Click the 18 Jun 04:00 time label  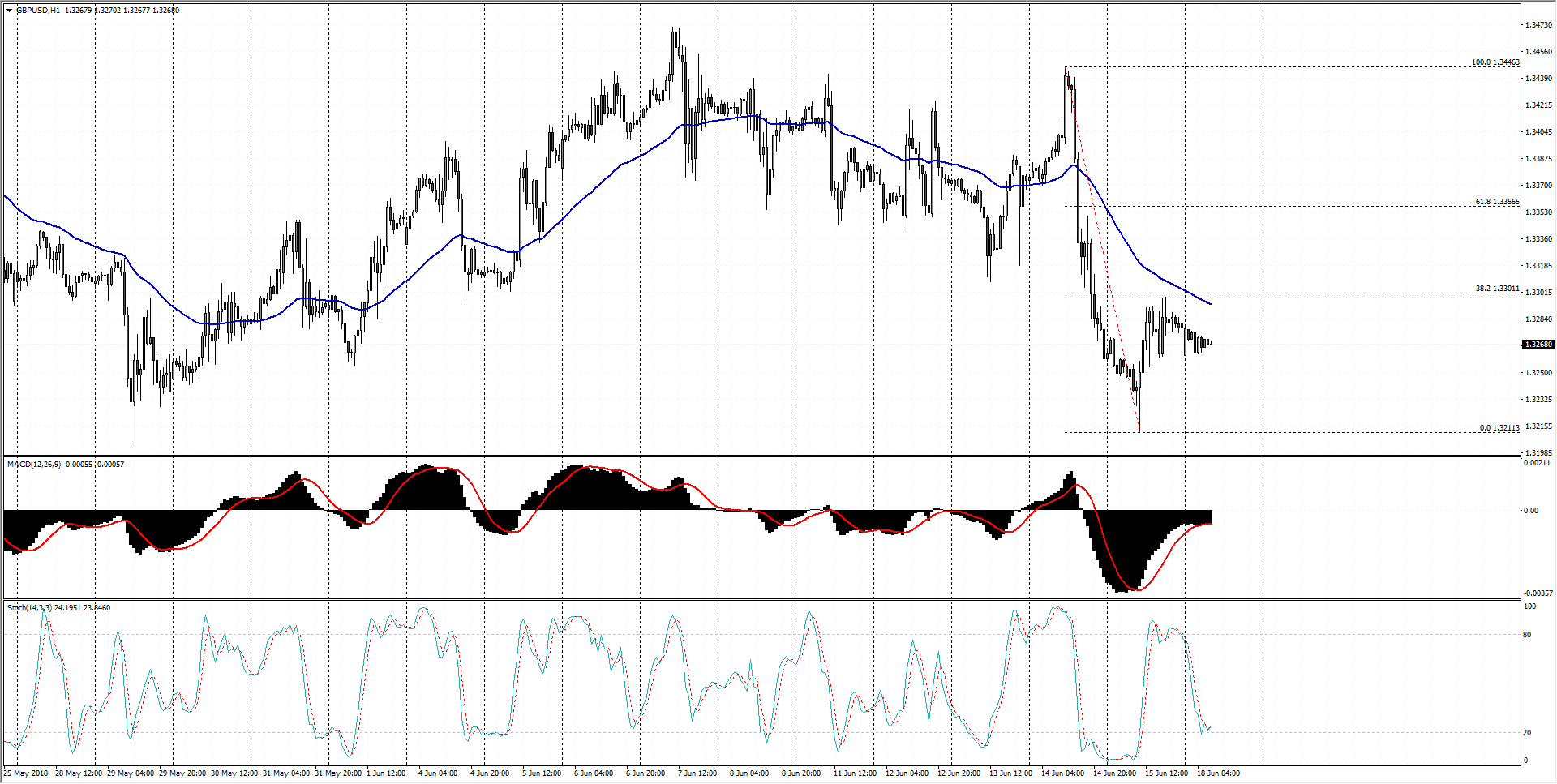coord(1219,773)
